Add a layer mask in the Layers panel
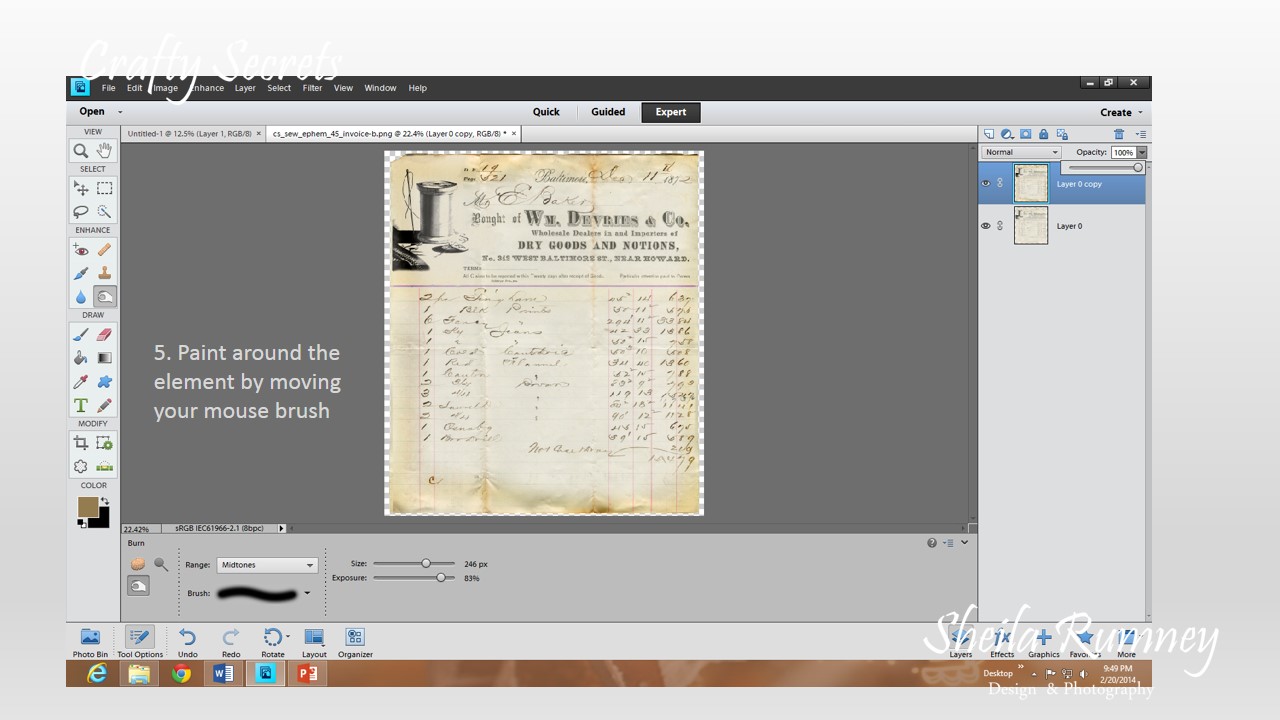 tap(1025, 134)
